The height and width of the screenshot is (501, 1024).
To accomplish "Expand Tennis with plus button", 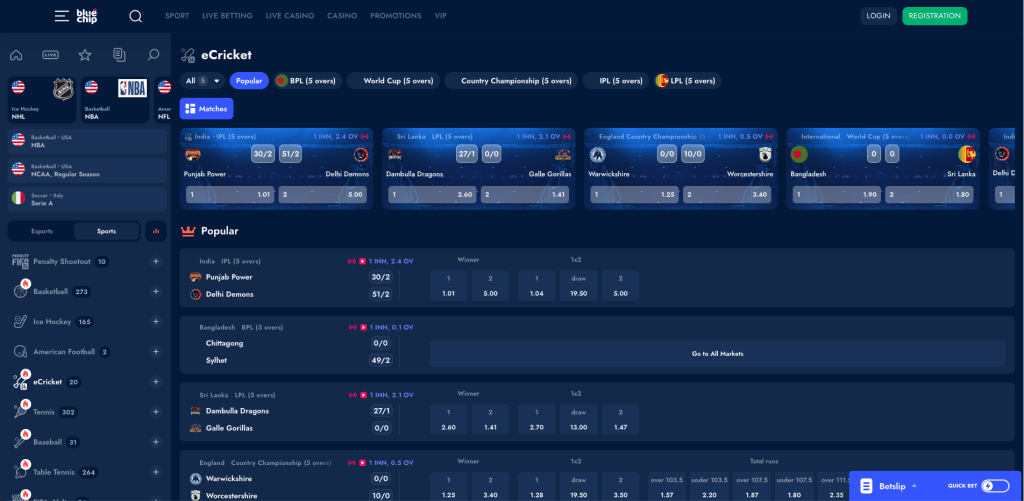I will 155,412.
